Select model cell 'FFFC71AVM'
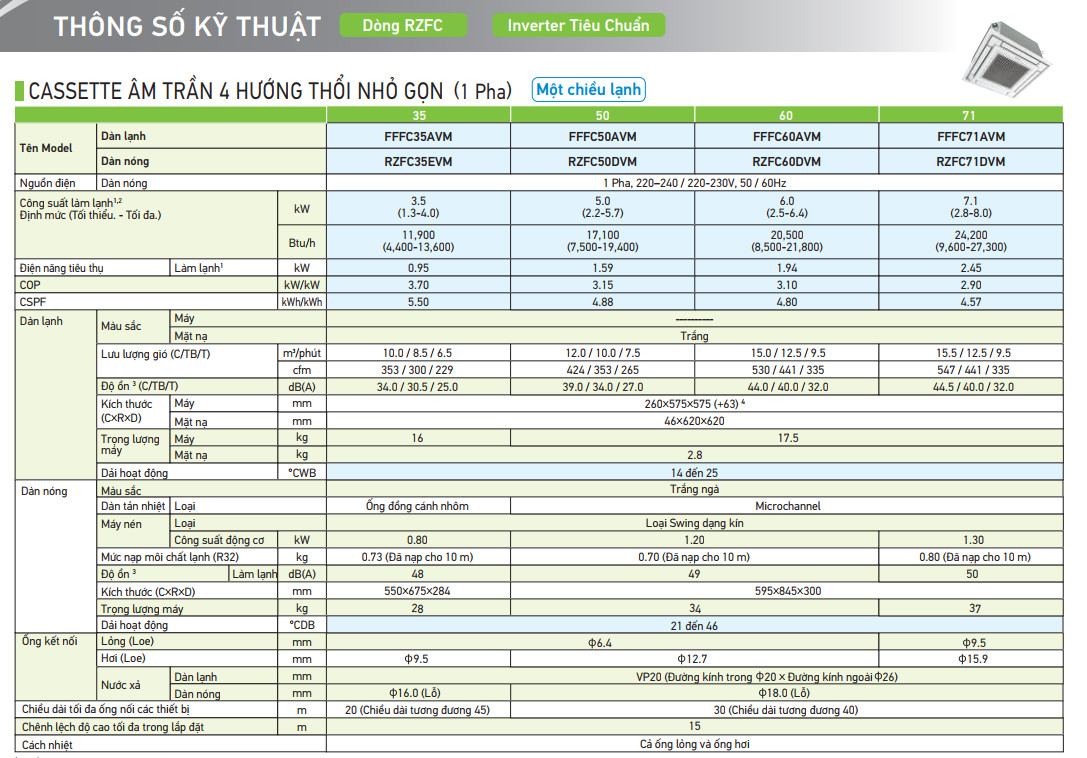1087x758 pixels. (x=971, y=137)
